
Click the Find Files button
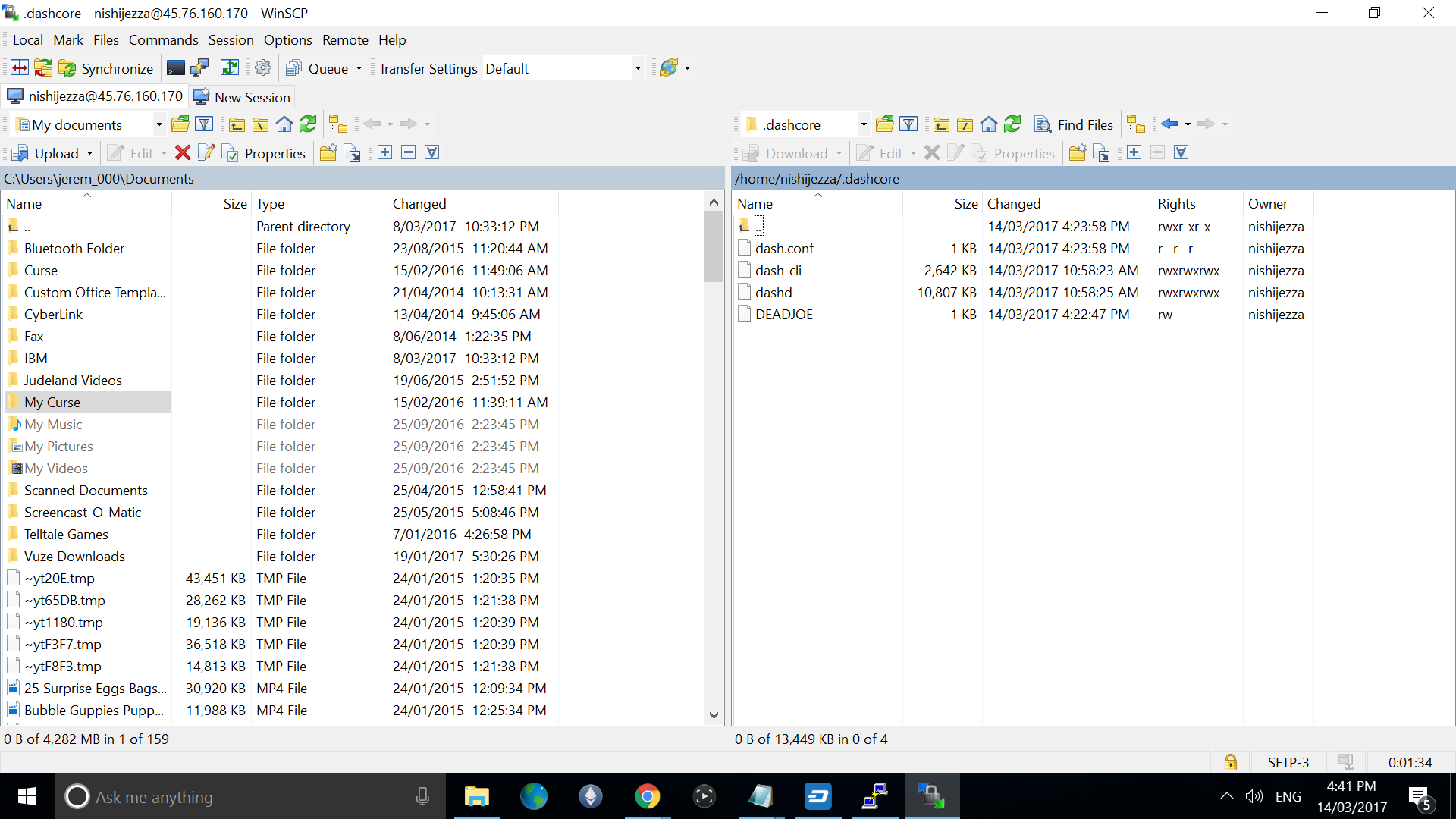(1075, 124)
